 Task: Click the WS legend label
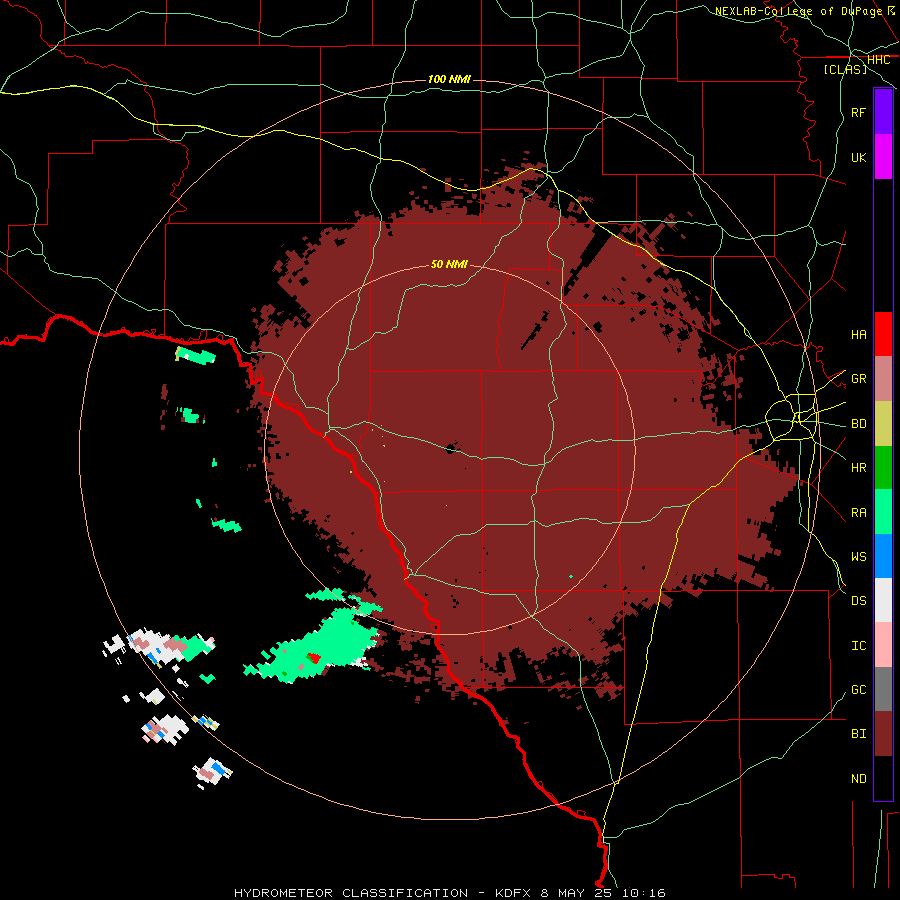click(859, 557)
